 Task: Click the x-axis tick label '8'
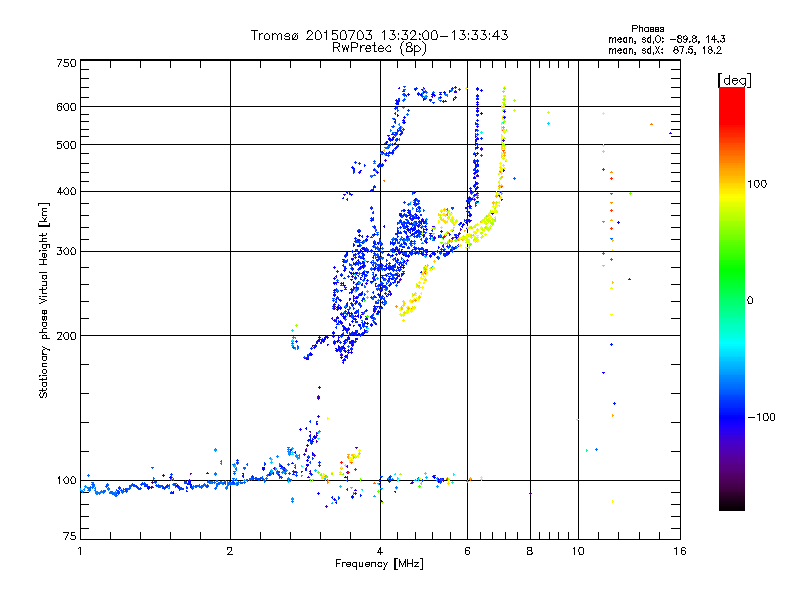530,551
